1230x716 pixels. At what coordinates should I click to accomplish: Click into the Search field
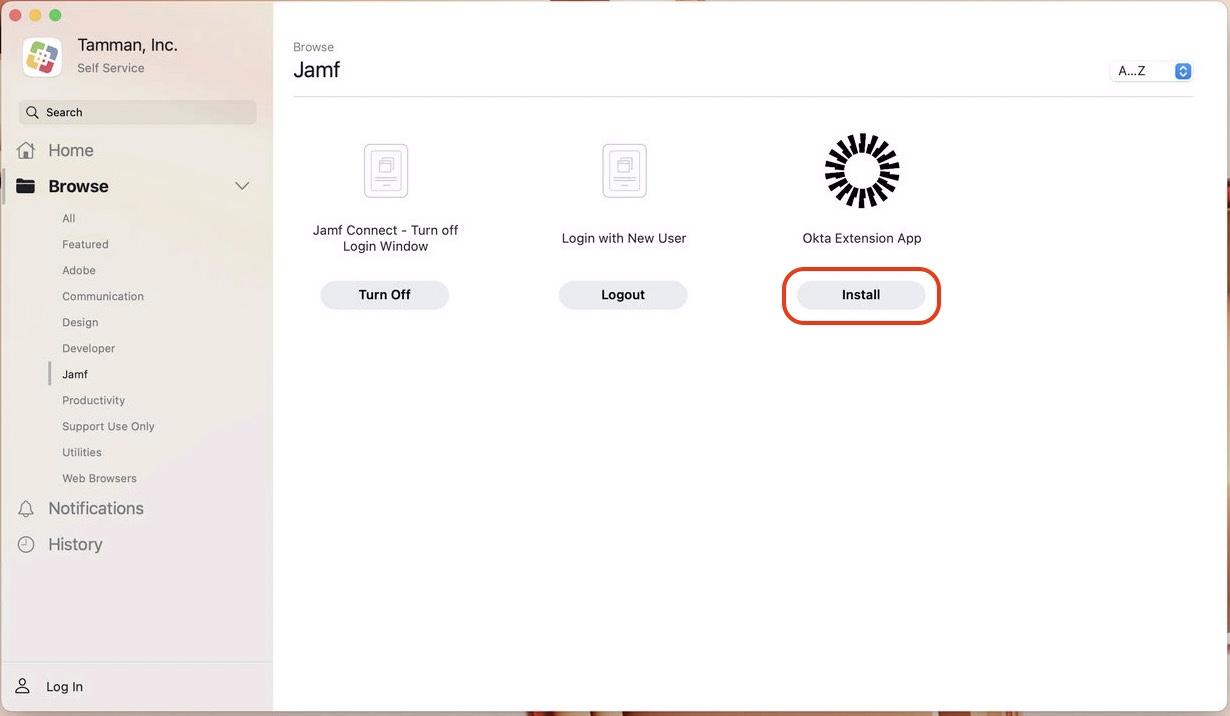point(137,112)
